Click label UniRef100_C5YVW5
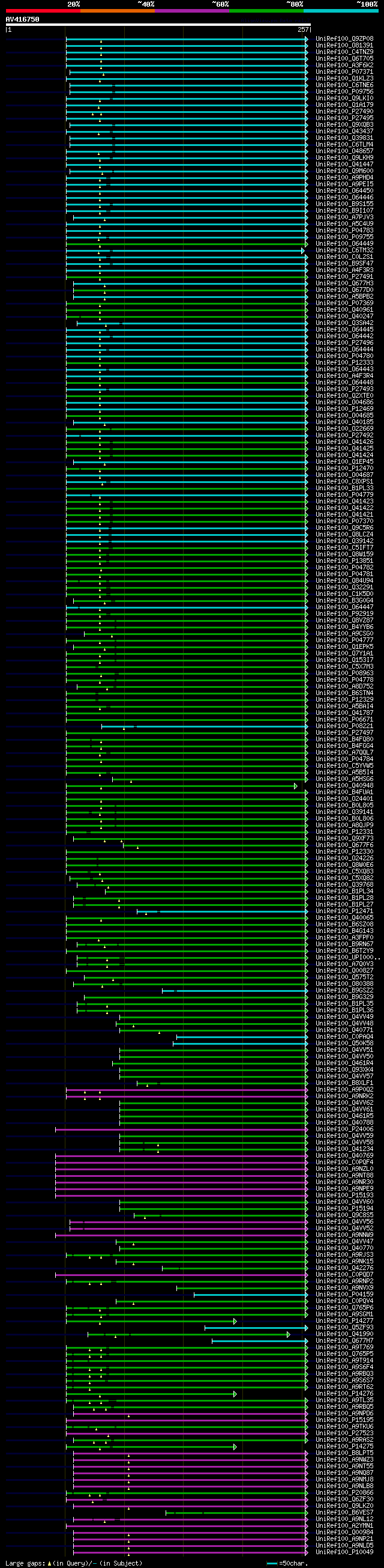 (344, 766)
